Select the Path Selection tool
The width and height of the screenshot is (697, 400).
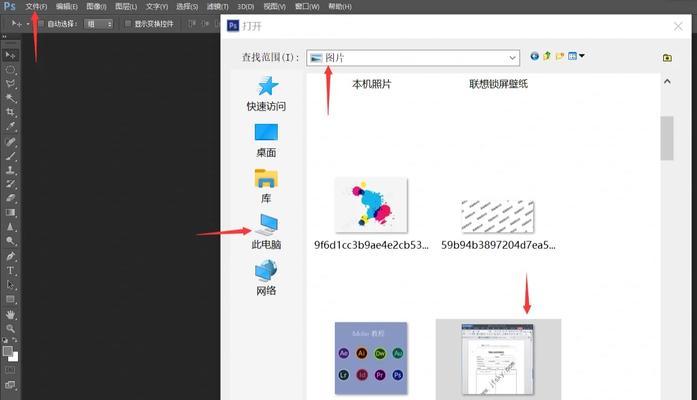(10, 285)
